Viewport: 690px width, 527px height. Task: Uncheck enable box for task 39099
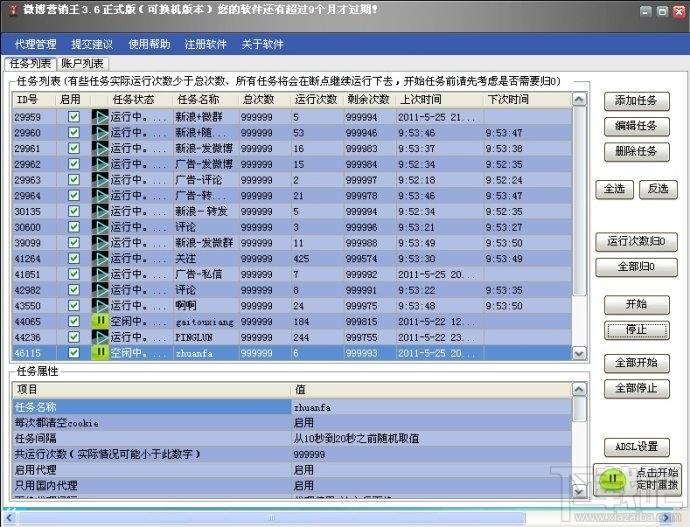pyautogui.click(x=74, y=242)
